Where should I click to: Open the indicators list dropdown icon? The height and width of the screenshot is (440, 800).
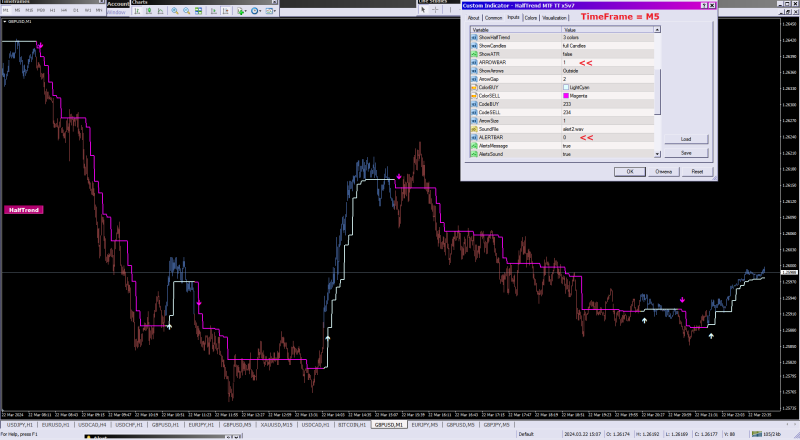[242, 11]
